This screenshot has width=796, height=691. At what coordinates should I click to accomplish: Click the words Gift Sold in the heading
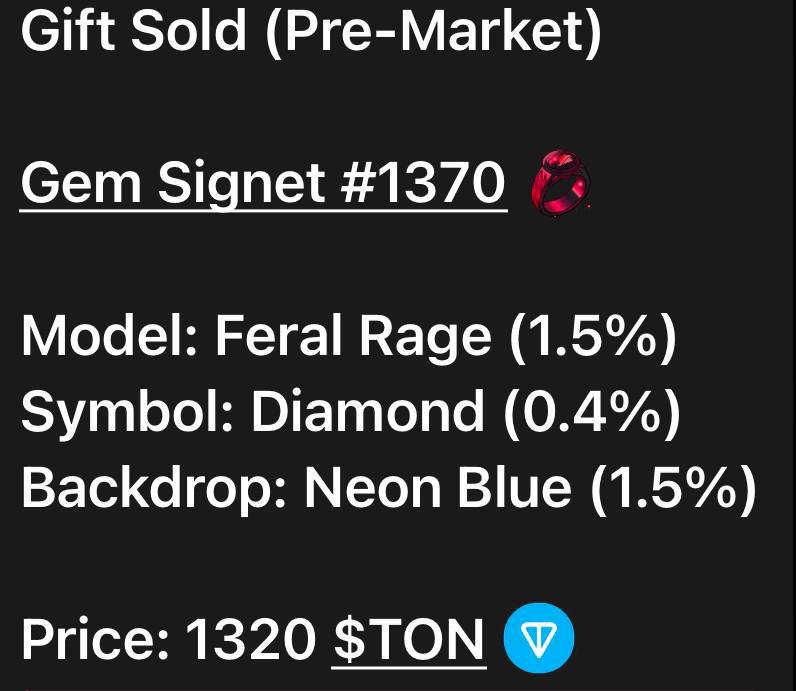pos(134,30)
